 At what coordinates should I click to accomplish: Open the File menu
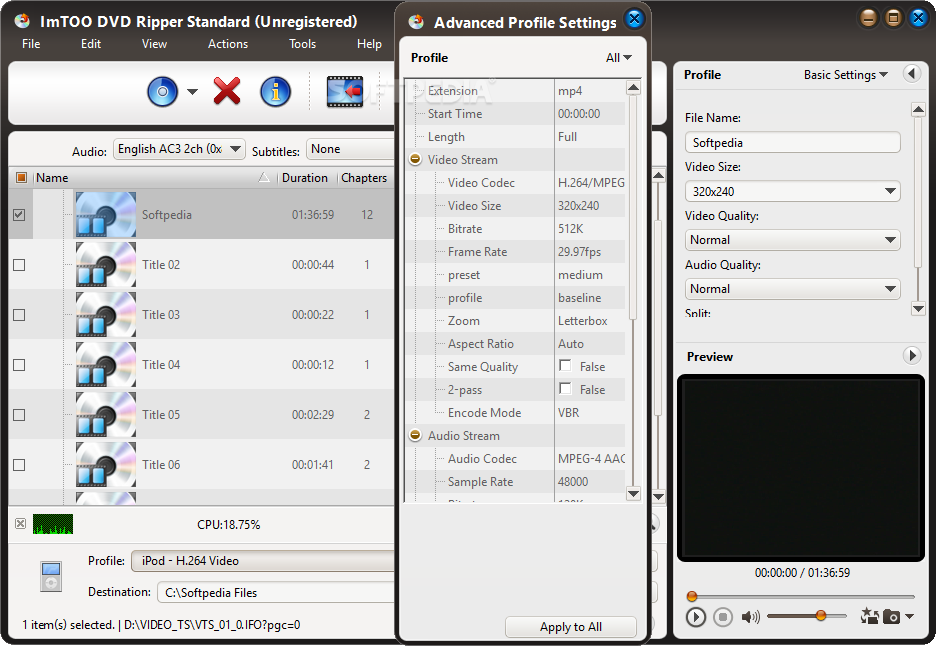coord(31,44)
